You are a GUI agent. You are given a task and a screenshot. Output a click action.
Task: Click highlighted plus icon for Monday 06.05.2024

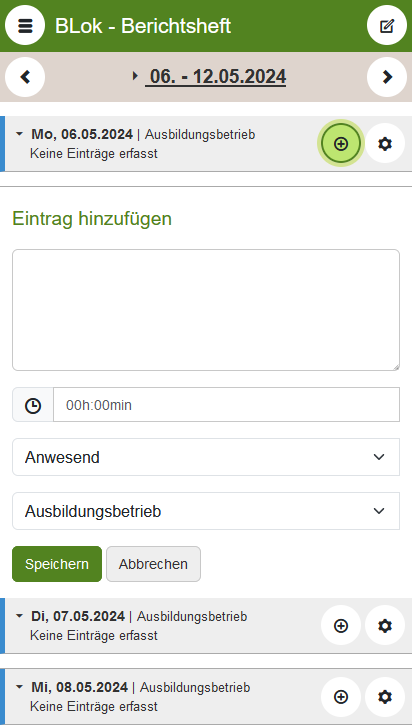[341, 144]
